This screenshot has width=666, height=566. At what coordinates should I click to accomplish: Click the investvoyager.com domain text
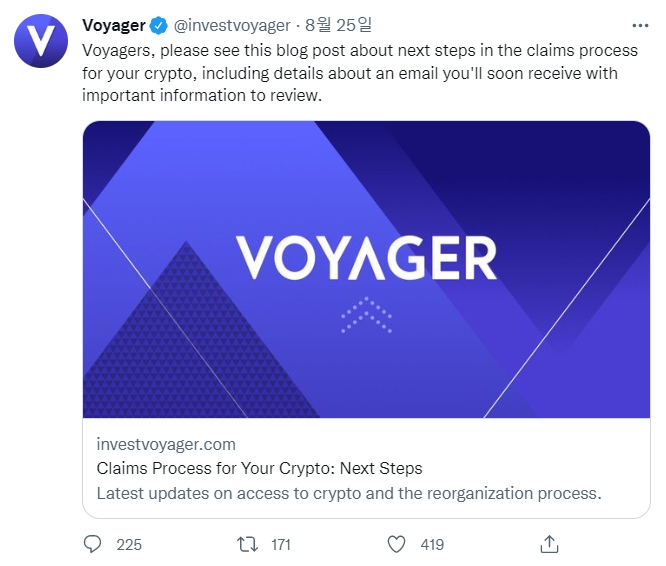(x=166, y=444)
